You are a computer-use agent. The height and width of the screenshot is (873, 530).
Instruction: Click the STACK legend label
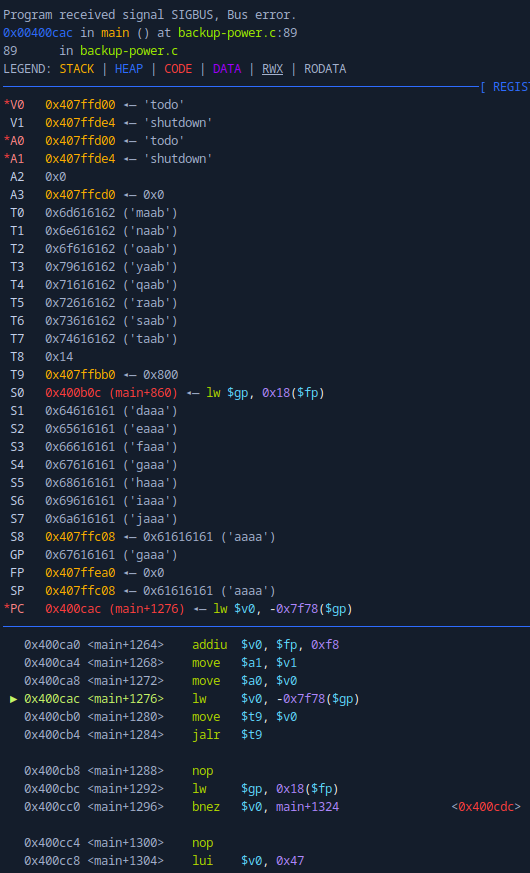point(77,69)
